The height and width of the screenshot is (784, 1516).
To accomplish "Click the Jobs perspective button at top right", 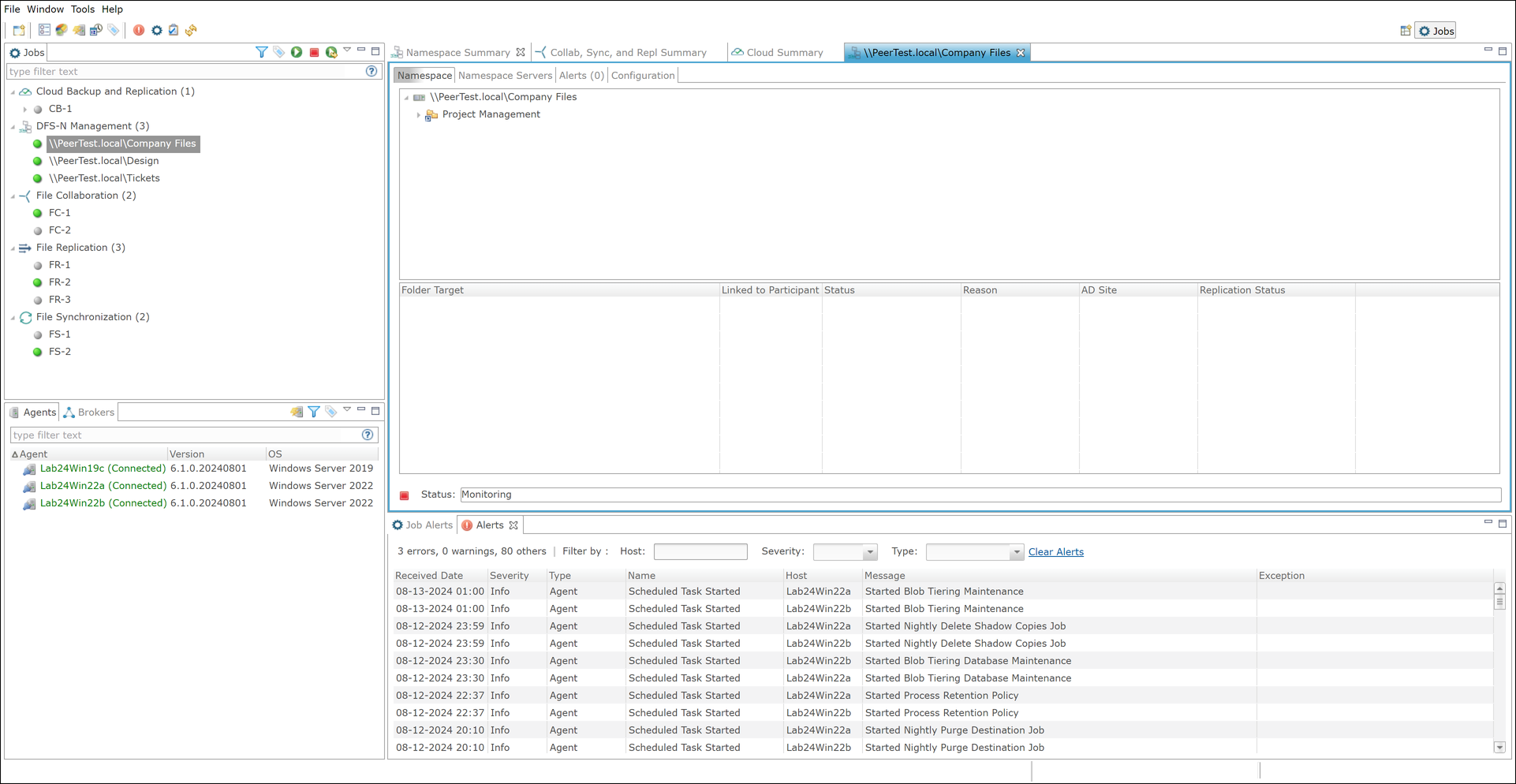I will click(x=1436, y=31).
